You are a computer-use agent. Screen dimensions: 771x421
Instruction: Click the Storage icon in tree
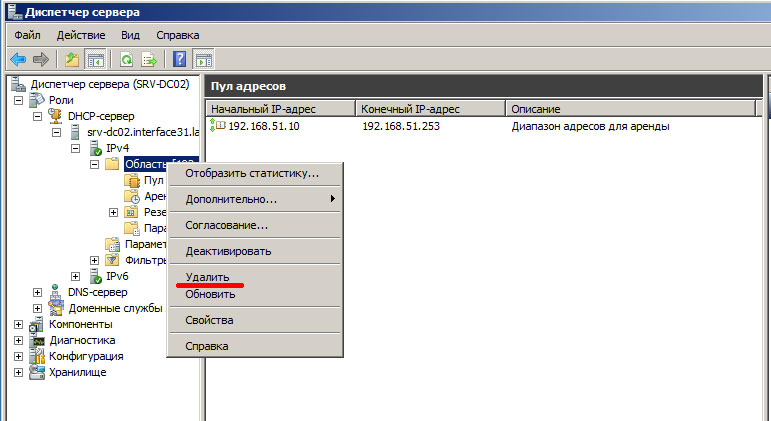(x=37, y=372)
